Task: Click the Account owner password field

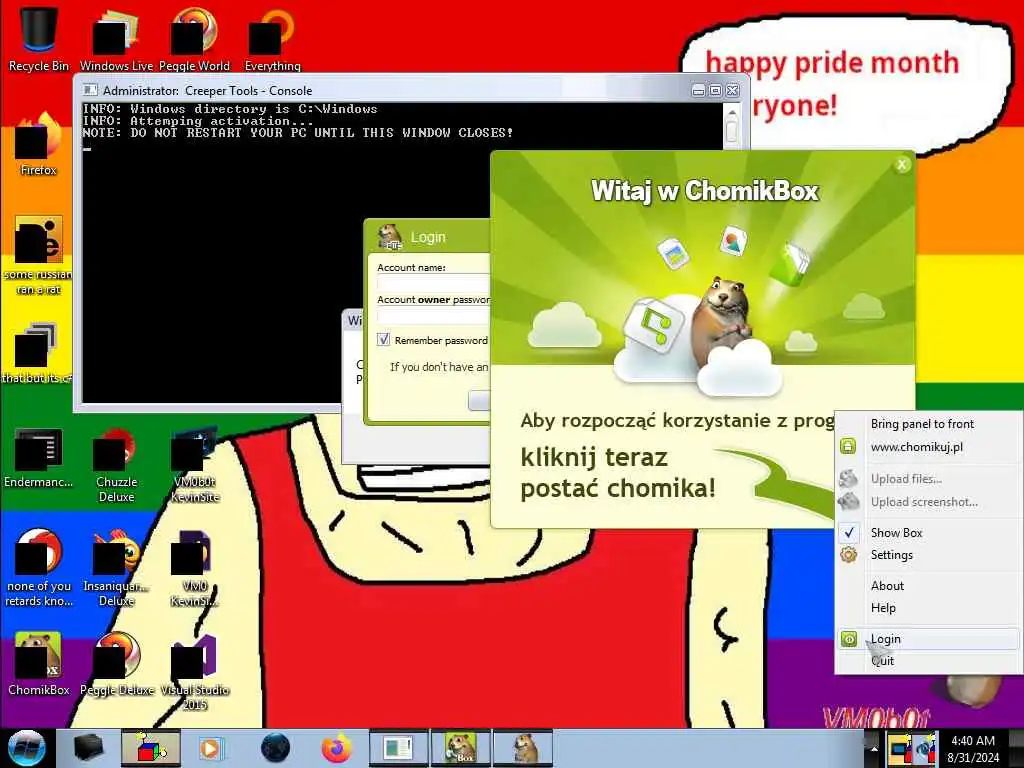Action: click(x=434, y=316)
